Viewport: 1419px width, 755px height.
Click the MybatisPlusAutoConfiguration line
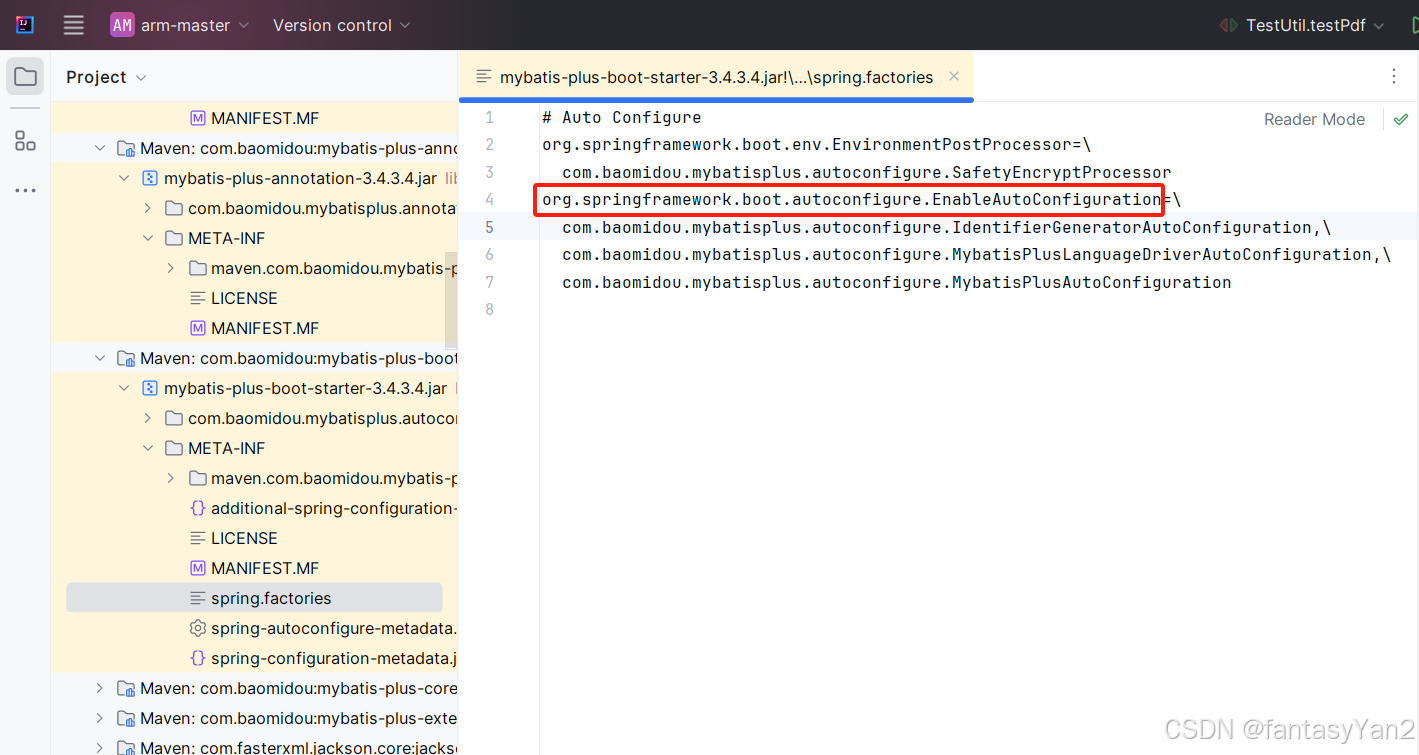pyautogui.click(x=896, y=282)
